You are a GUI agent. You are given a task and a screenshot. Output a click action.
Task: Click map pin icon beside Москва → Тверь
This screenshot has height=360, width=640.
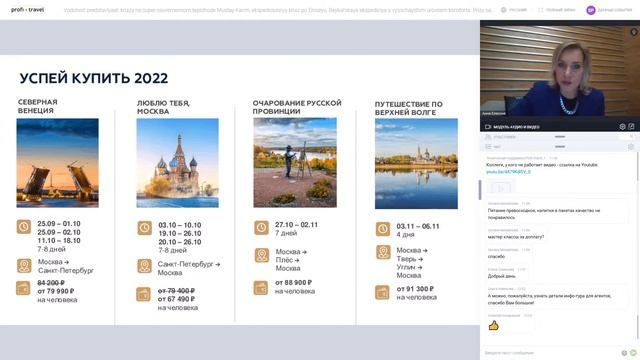383,252
